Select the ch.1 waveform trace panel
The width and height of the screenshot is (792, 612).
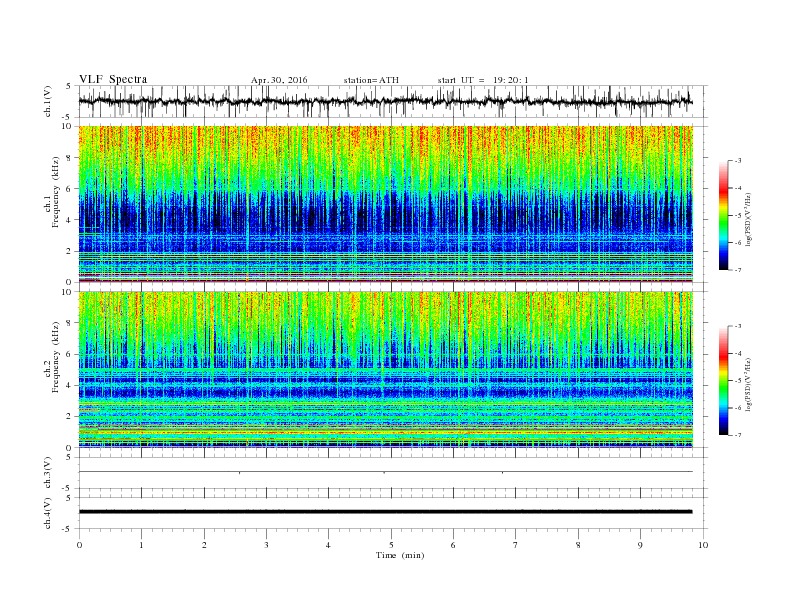point(393,101)
